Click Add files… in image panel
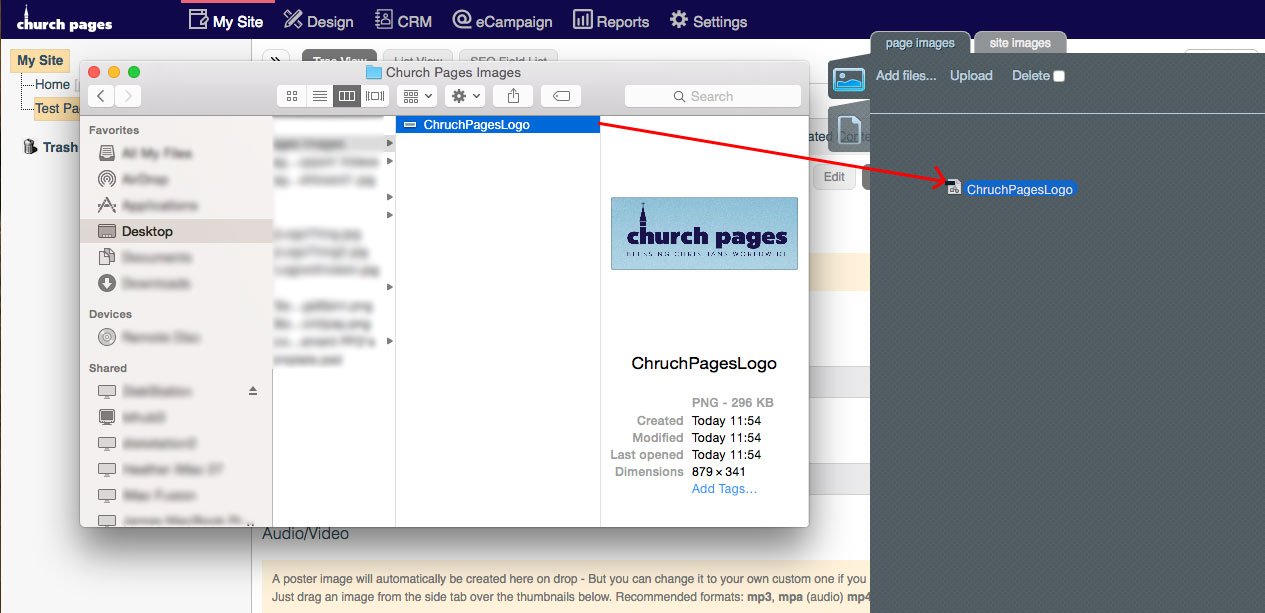The width and height of the screenshot is (1265, 613). coord(906,75)
